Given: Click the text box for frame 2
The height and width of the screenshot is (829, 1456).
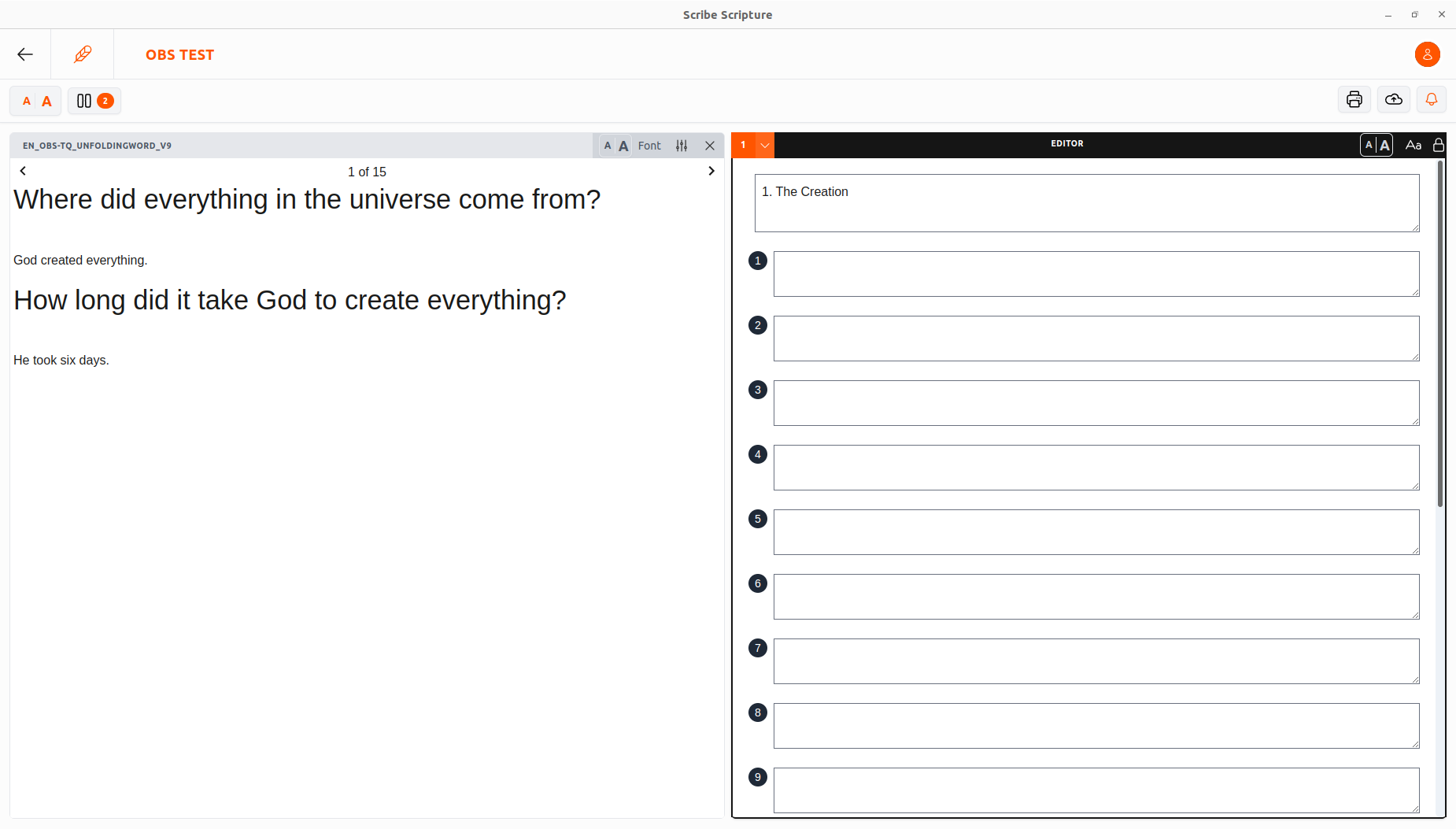Looking at the screenshot, I should pyautogui.click(x=1096, y=339).
